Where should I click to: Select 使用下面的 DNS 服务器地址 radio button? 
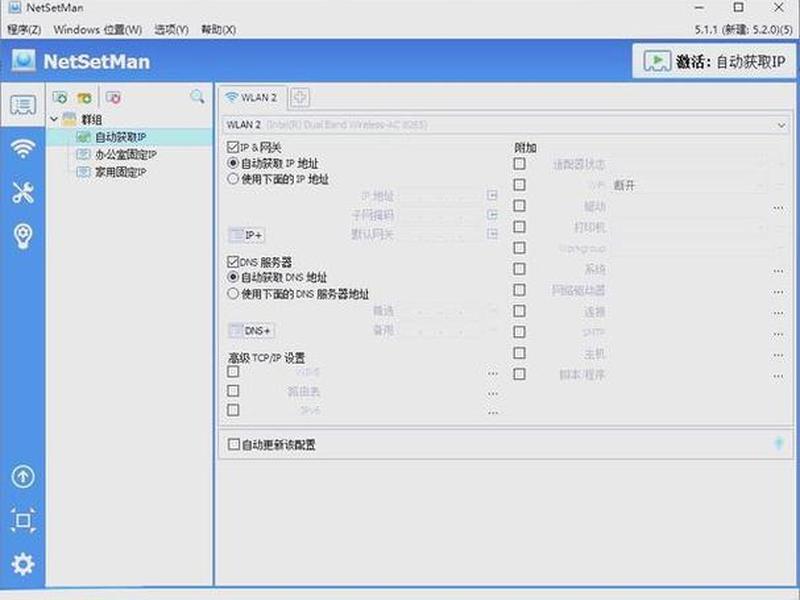(x=233, y=293)
